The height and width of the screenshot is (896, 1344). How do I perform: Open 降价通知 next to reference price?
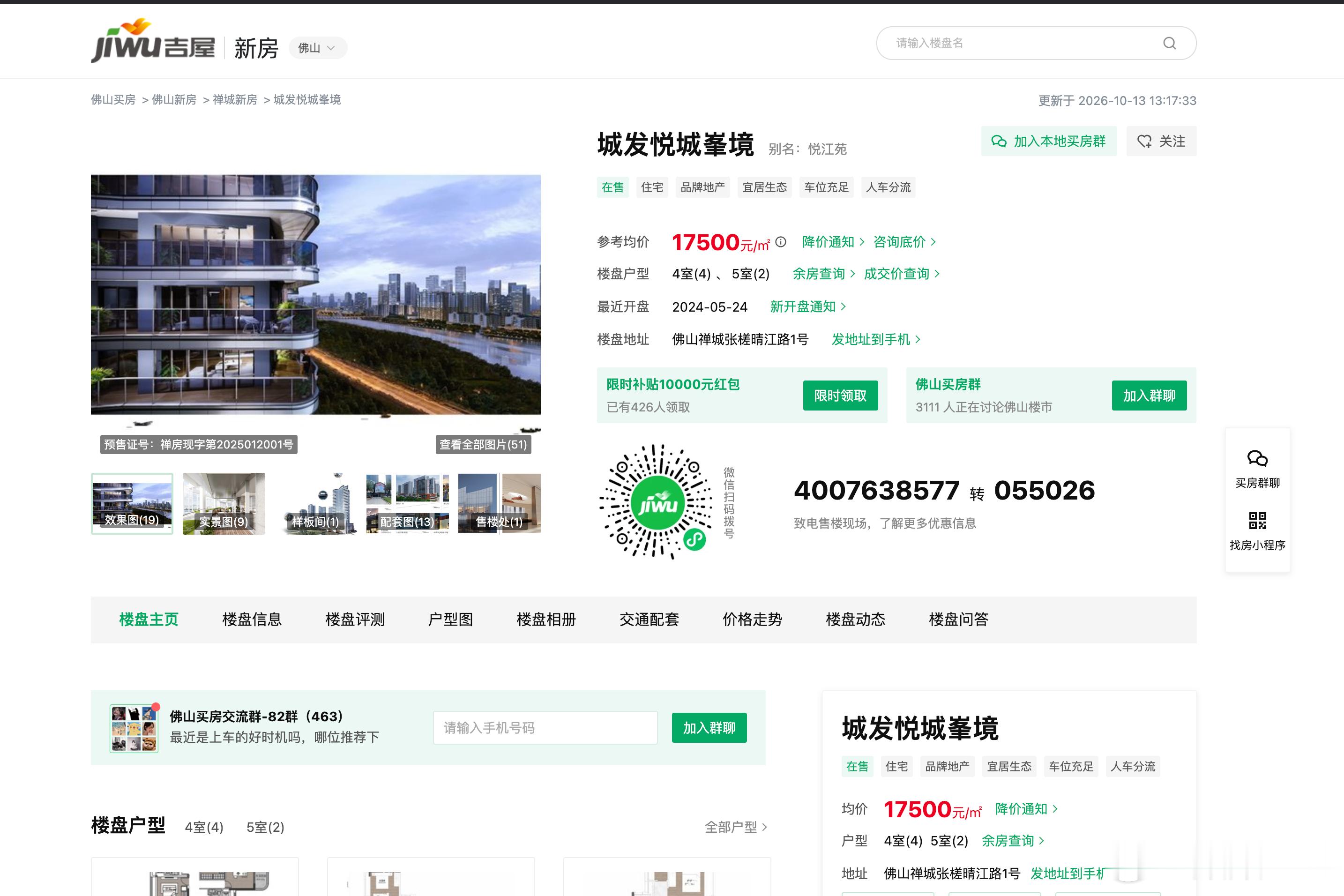click(833, 242)
